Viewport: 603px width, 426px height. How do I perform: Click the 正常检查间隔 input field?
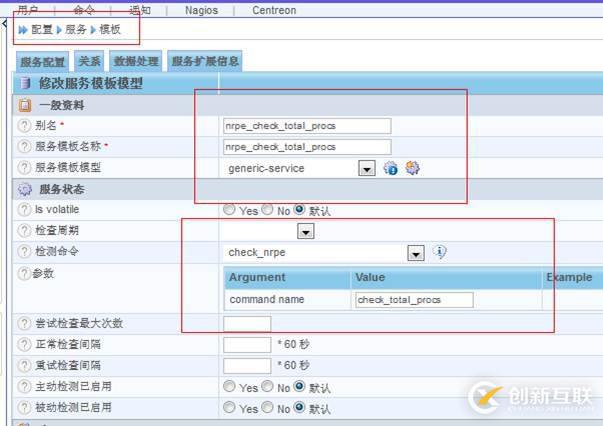click(247, 345)
